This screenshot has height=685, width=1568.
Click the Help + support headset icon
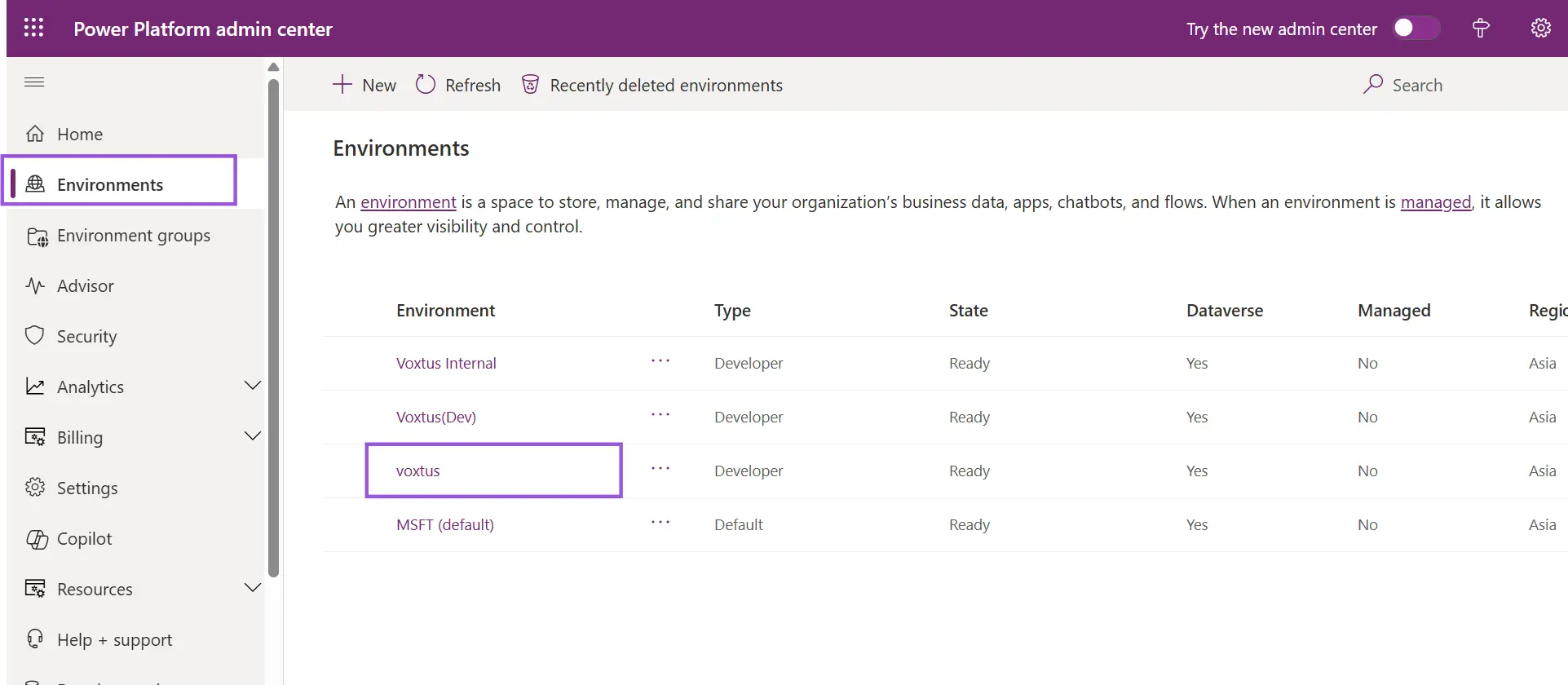click(x=35, y=639)
